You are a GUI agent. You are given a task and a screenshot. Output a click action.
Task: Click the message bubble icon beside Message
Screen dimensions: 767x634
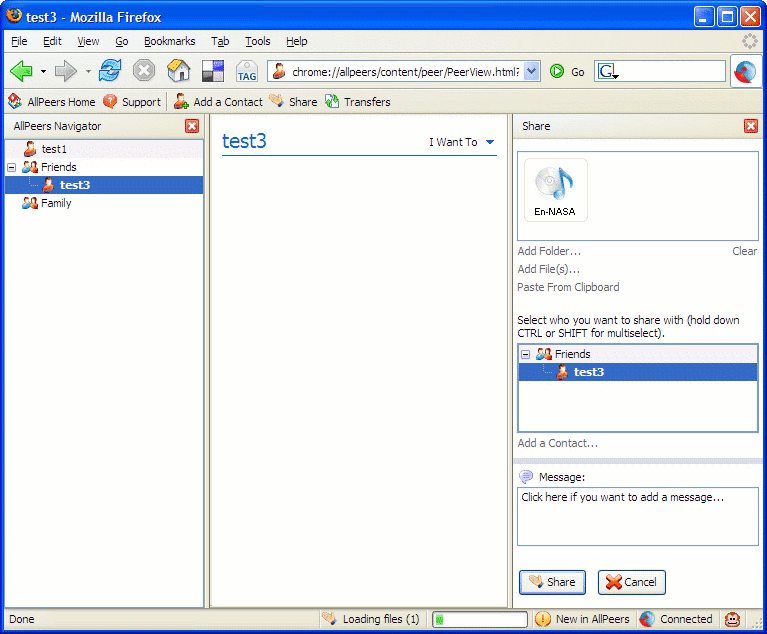526,476
